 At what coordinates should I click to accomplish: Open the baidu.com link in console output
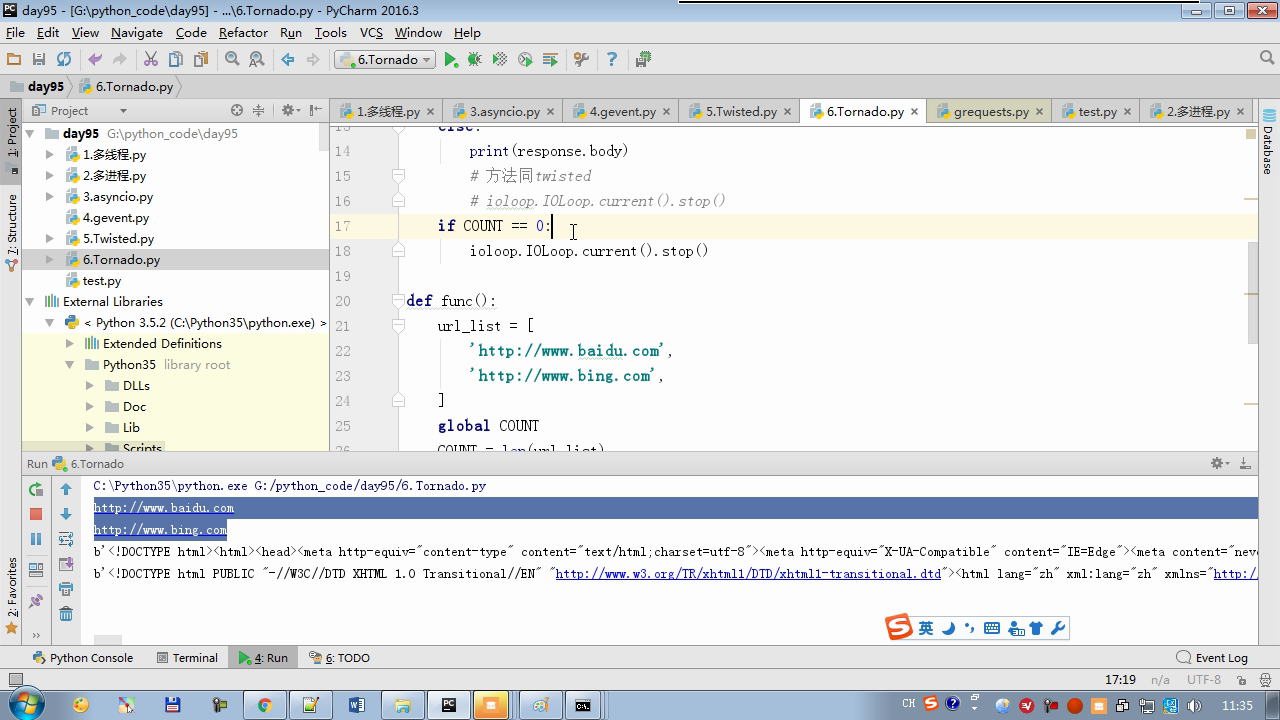[x=164, y=508]
